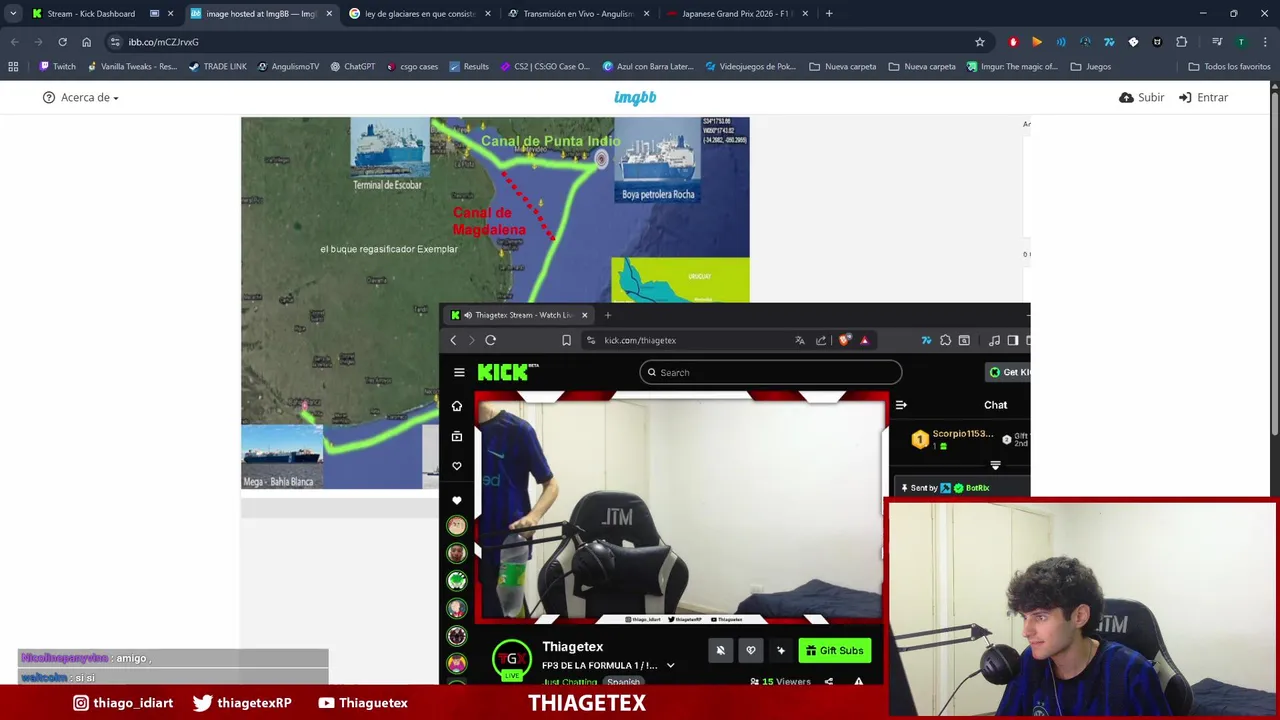1280x720 pixels.
Task: Reload the inner kick.com page
Action: point(491,340)
